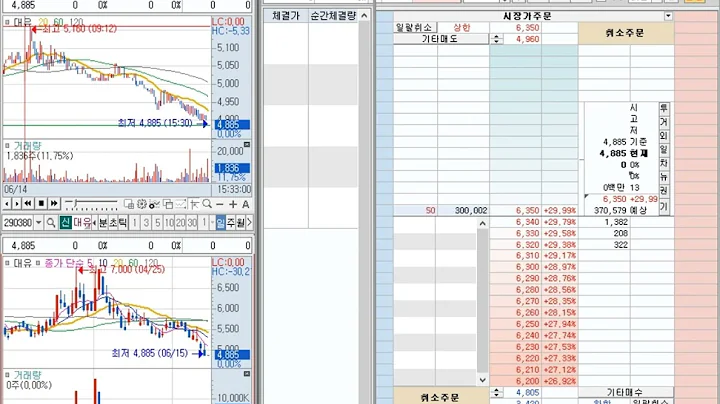Click the indicator settings chart icon
The height and width of the screenshot is (404, 720).
(154, 204)
